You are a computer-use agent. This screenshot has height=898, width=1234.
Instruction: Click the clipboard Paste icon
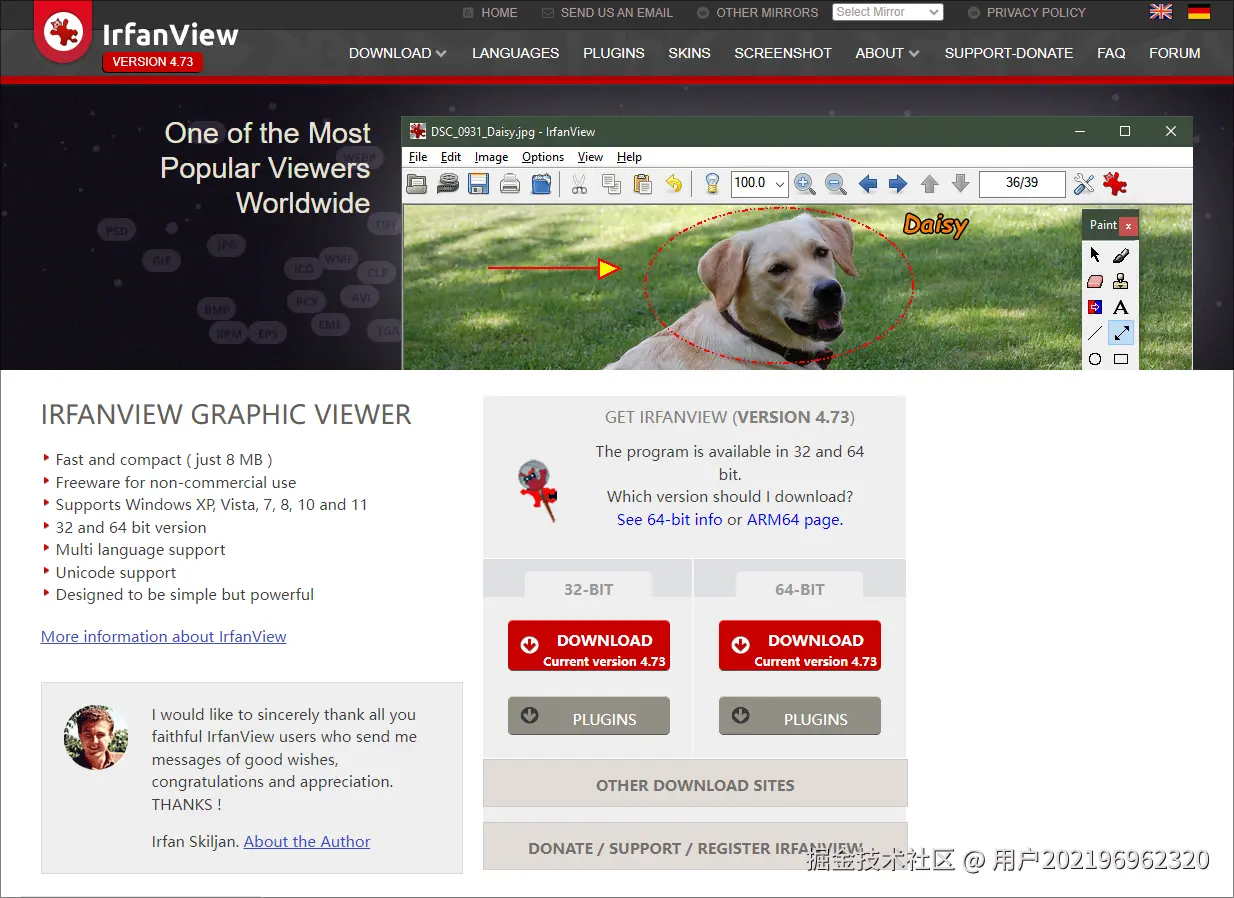click(x=643, y=184)
